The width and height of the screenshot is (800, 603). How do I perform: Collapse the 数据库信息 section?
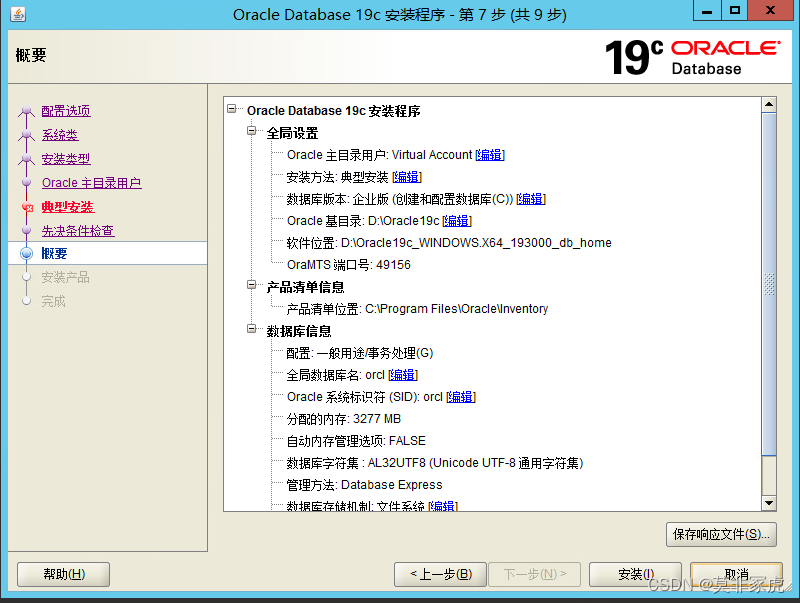coord(252,329)
